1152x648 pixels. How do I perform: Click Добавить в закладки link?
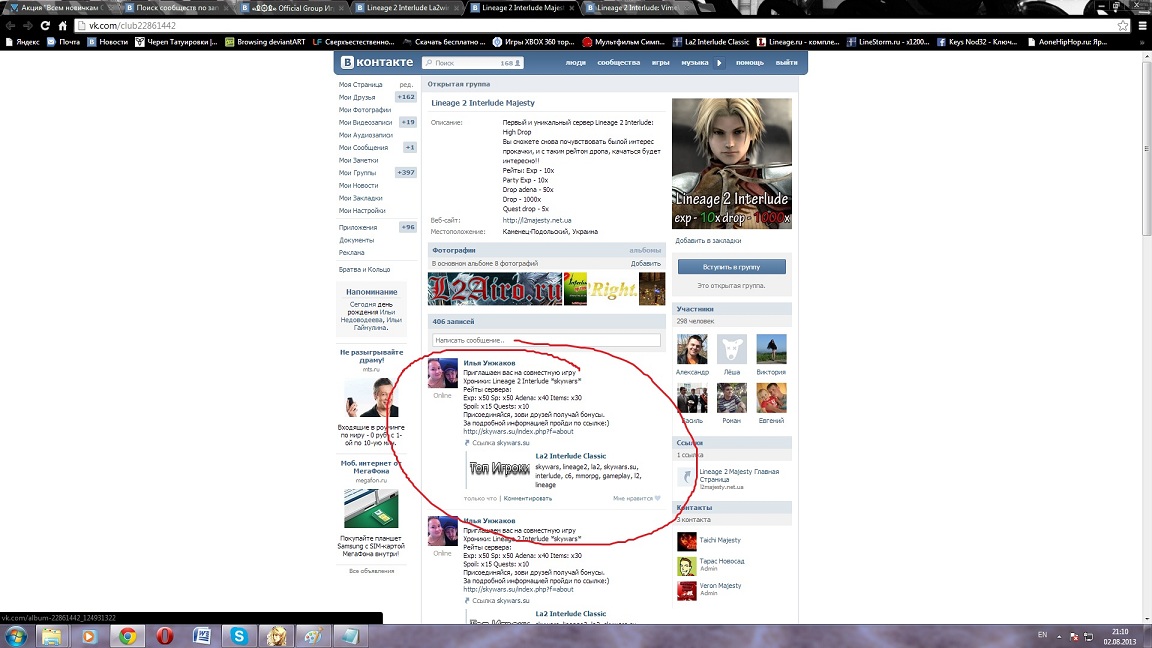click(708, 240)
